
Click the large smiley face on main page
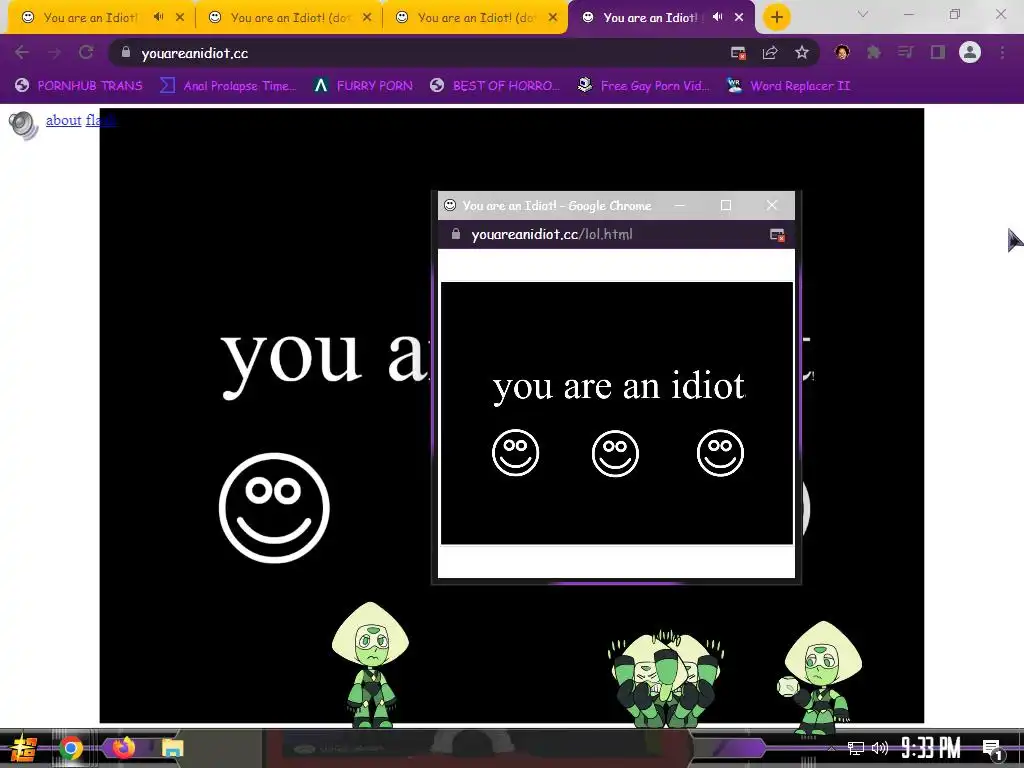point(274,507)
